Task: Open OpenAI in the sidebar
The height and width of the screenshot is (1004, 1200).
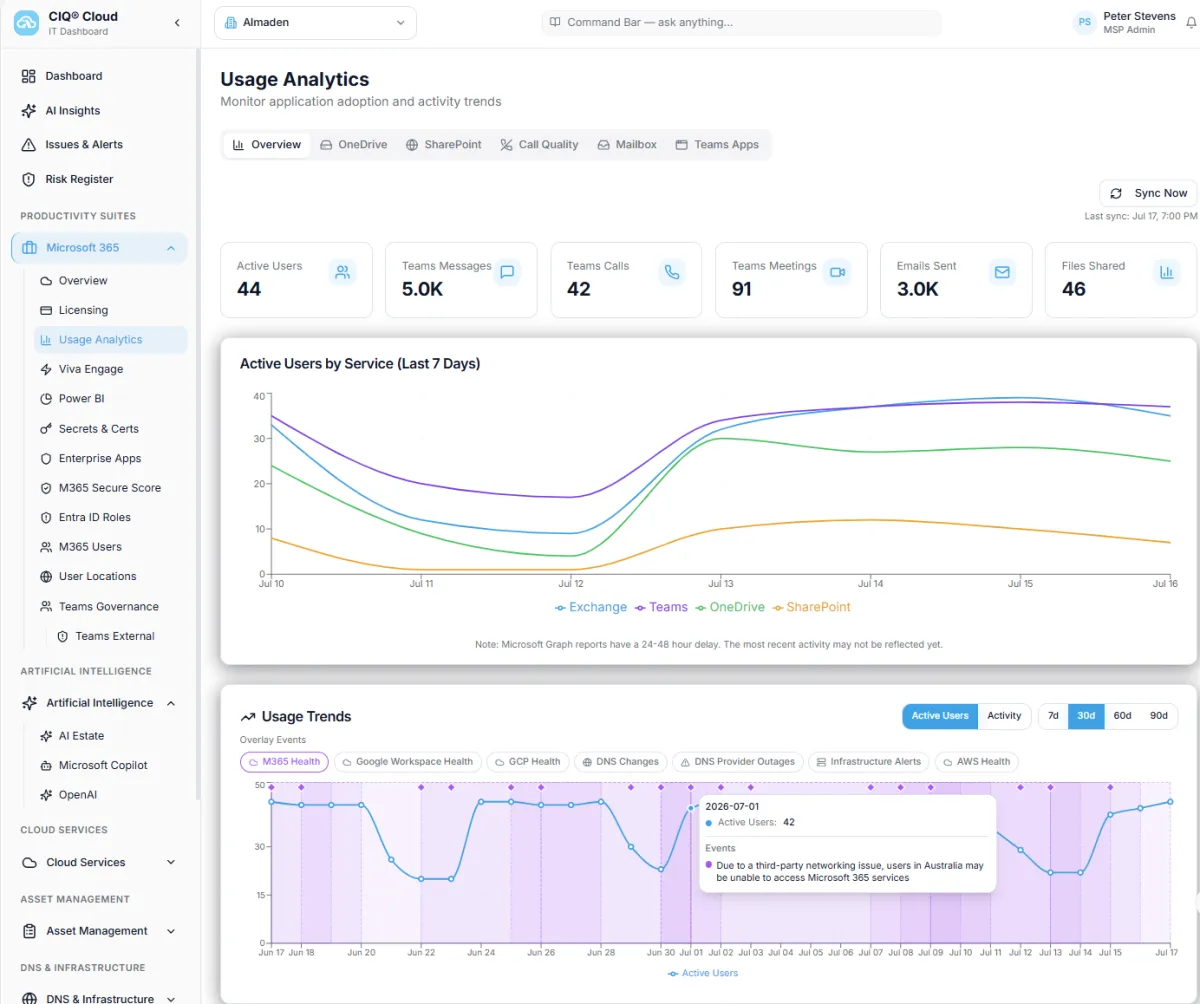Action: [x=110, y=795]
